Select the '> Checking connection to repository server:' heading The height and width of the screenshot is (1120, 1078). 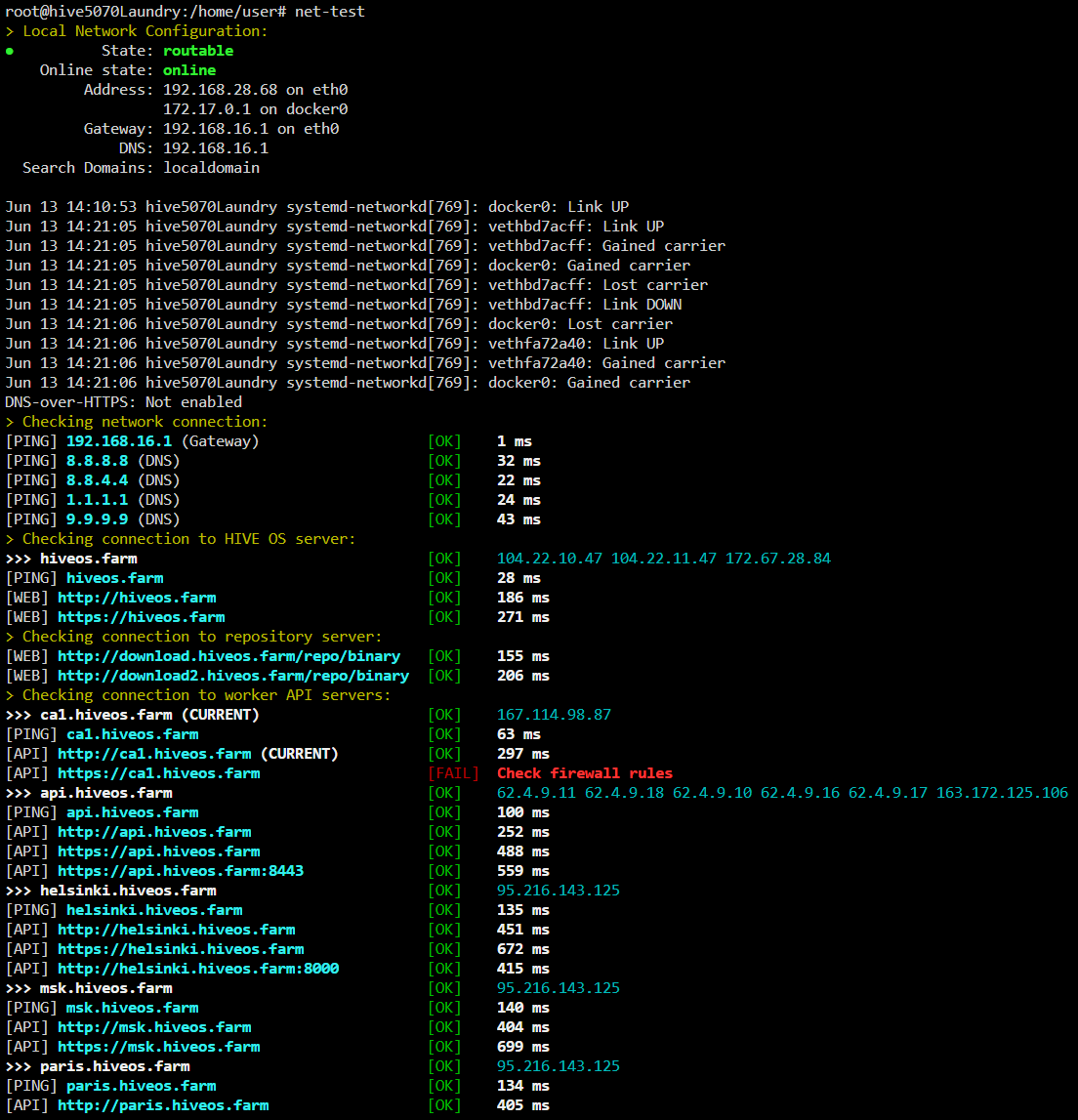(193, 637)
